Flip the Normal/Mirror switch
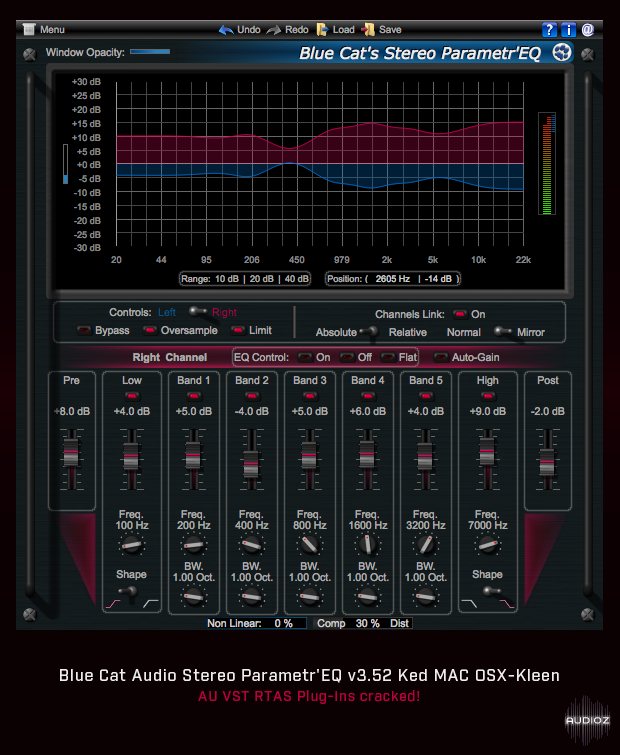The width and height of the screenshot is (620, 755). coord(503,331)
